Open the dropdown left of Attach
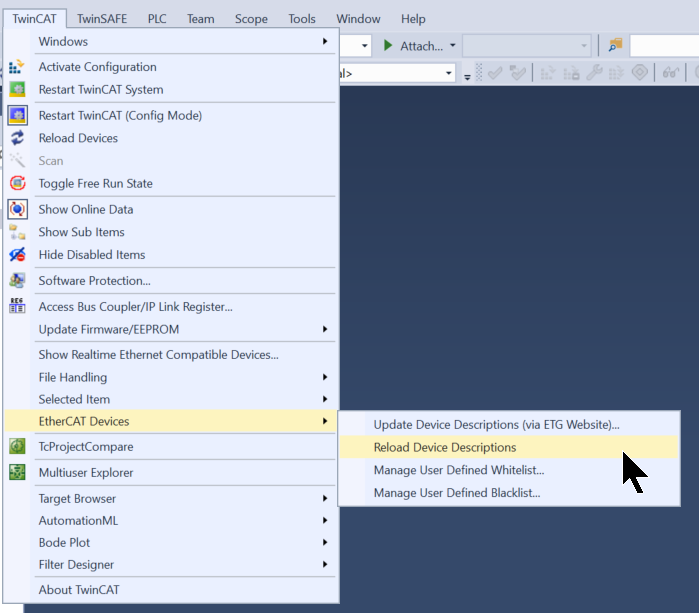Image resolution: width=699 pixels, height=613 pixels. point(364,45)
